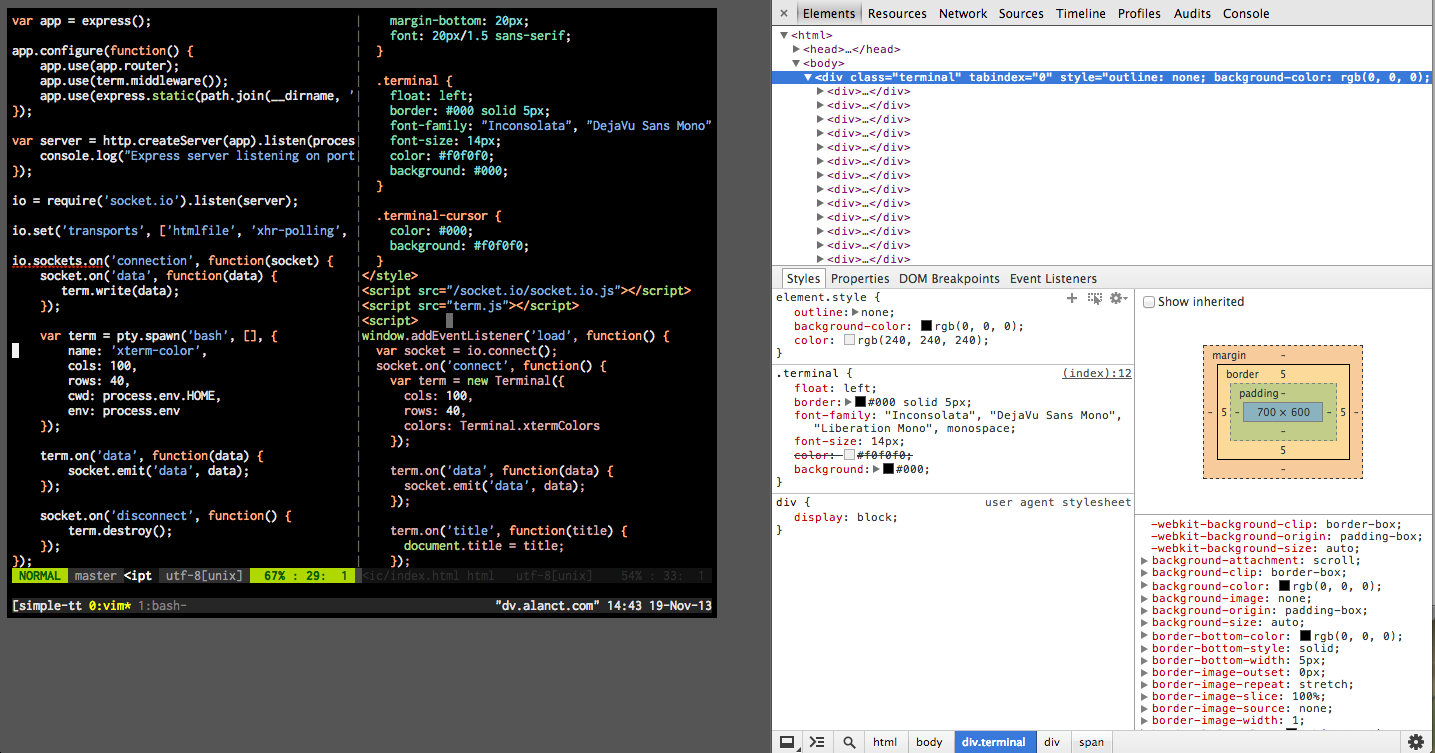Click the .terminal-cursor selector in the terminal
This screenshot has width=1435, height=753.
[436, 215]
